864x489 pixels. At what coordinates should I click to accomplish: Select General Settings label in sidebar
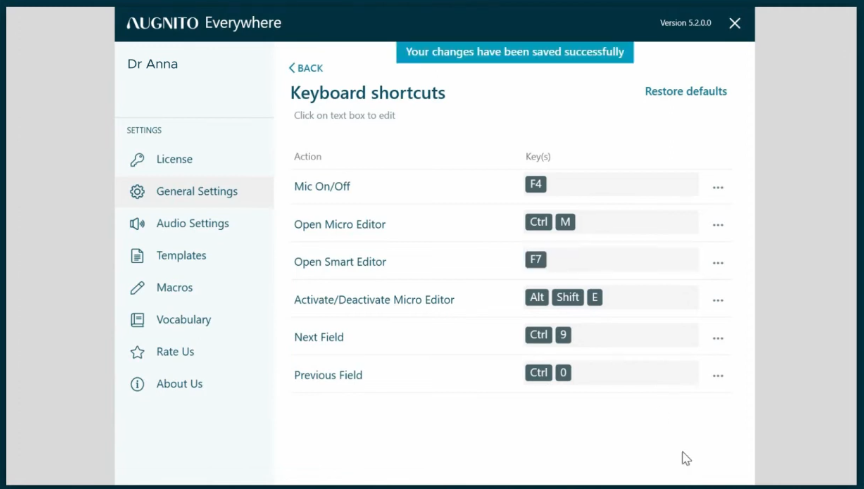[x=197, y=191]
